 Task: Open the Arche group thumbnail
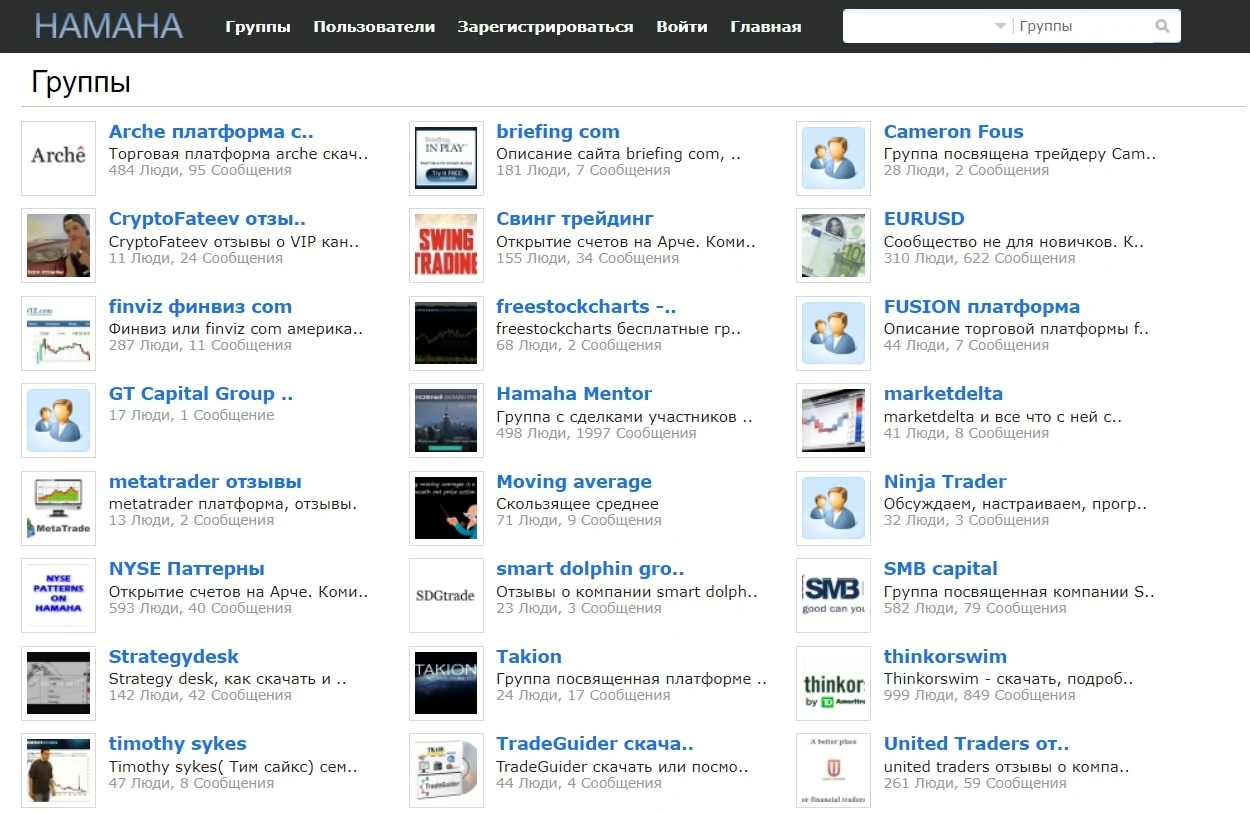[58, 158]
